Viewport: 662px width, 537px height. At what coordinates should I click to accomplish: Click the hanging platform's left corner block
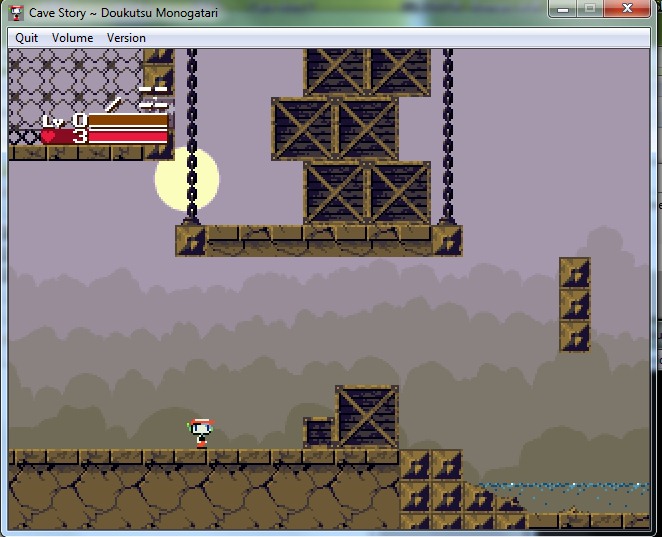click(191, 241)
